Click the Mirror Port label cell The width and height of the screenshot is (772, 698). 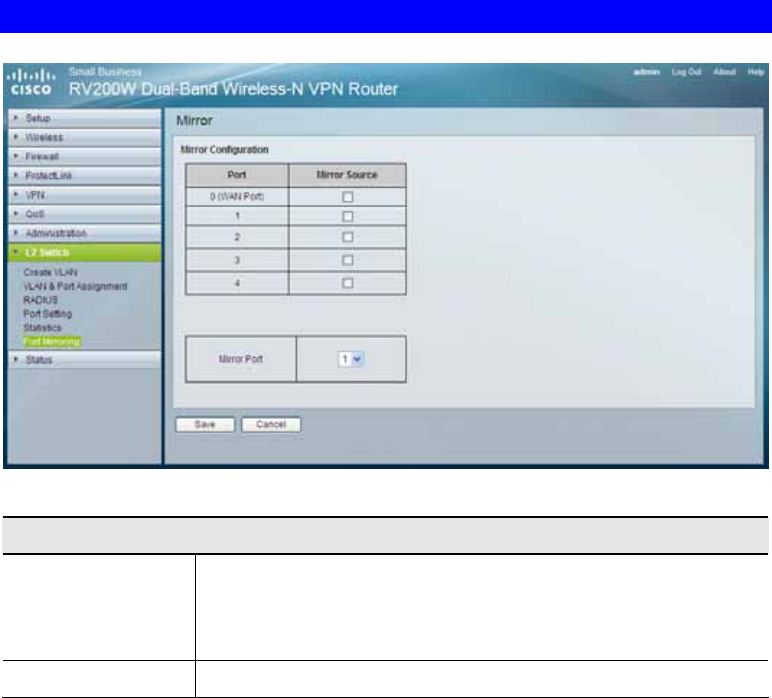coord(241,359)
